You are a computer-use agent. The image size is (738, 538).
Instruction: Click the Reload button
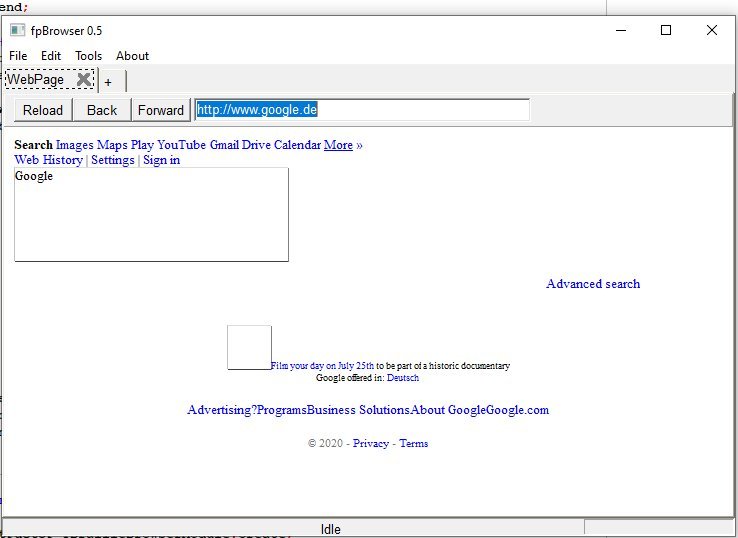(43, 110)
